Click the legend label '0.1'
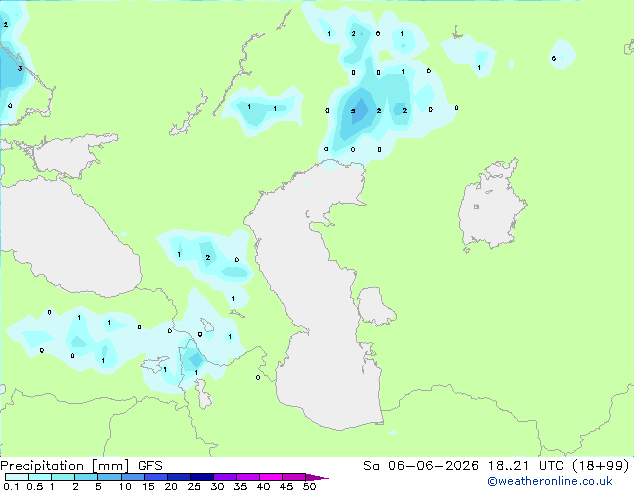This screenshot has height=490, width=634. pos(11,486)
